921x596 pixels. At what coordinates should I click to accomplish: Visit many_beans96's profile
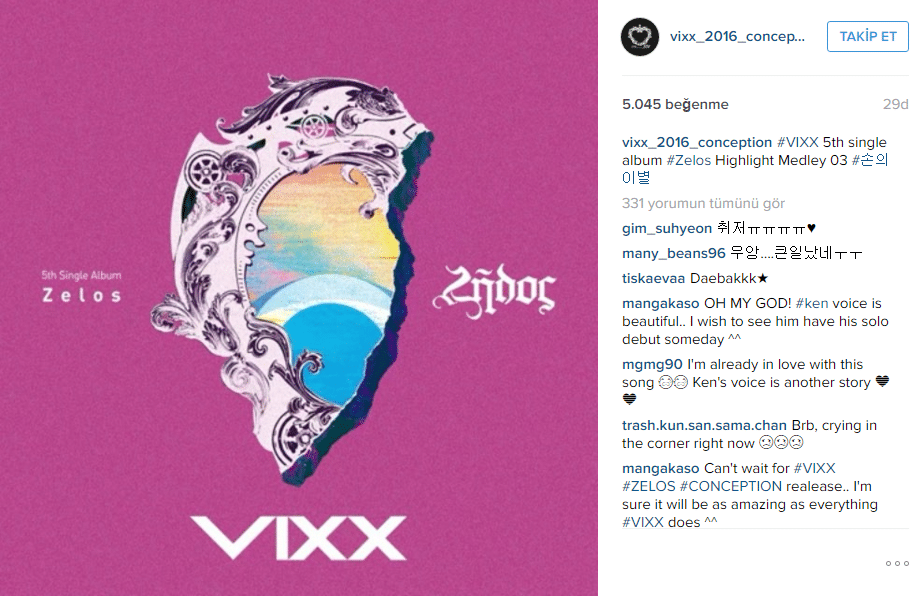pos(674,254)
